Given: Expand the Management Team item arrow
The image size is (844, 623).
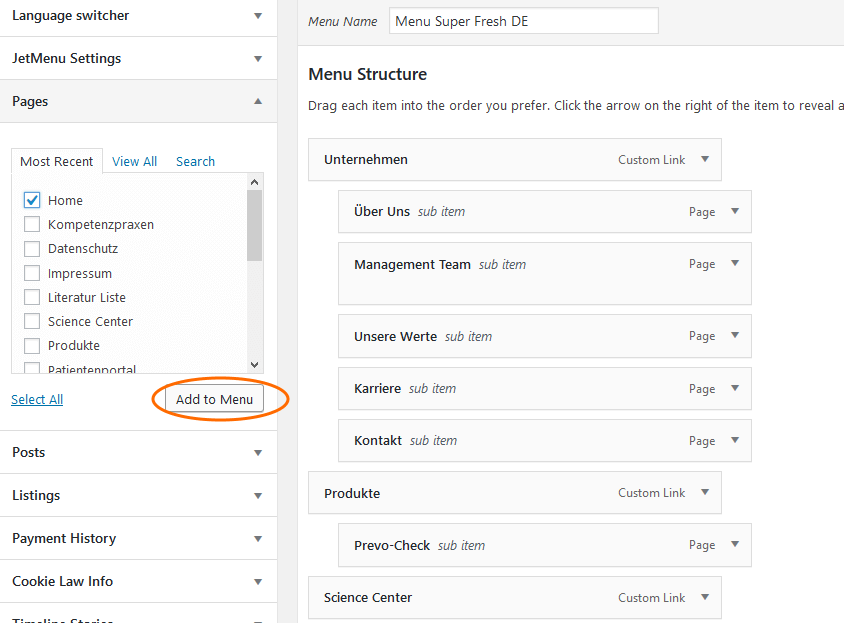Looking at the screenshot, I should point(734,264).
